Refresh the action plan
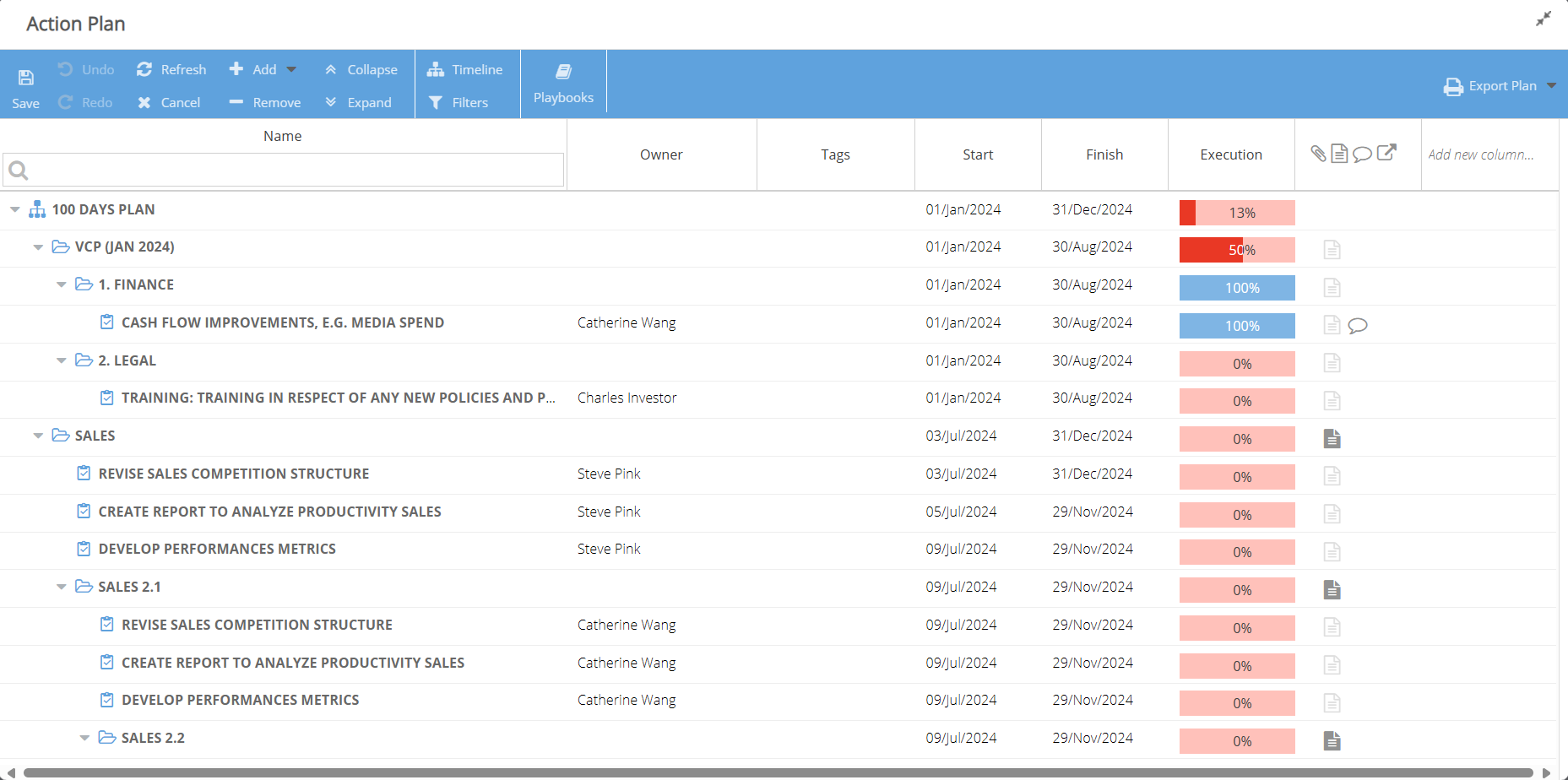Screen dimensions: 1568x780 pyautogui.click(x=171, y=69)
